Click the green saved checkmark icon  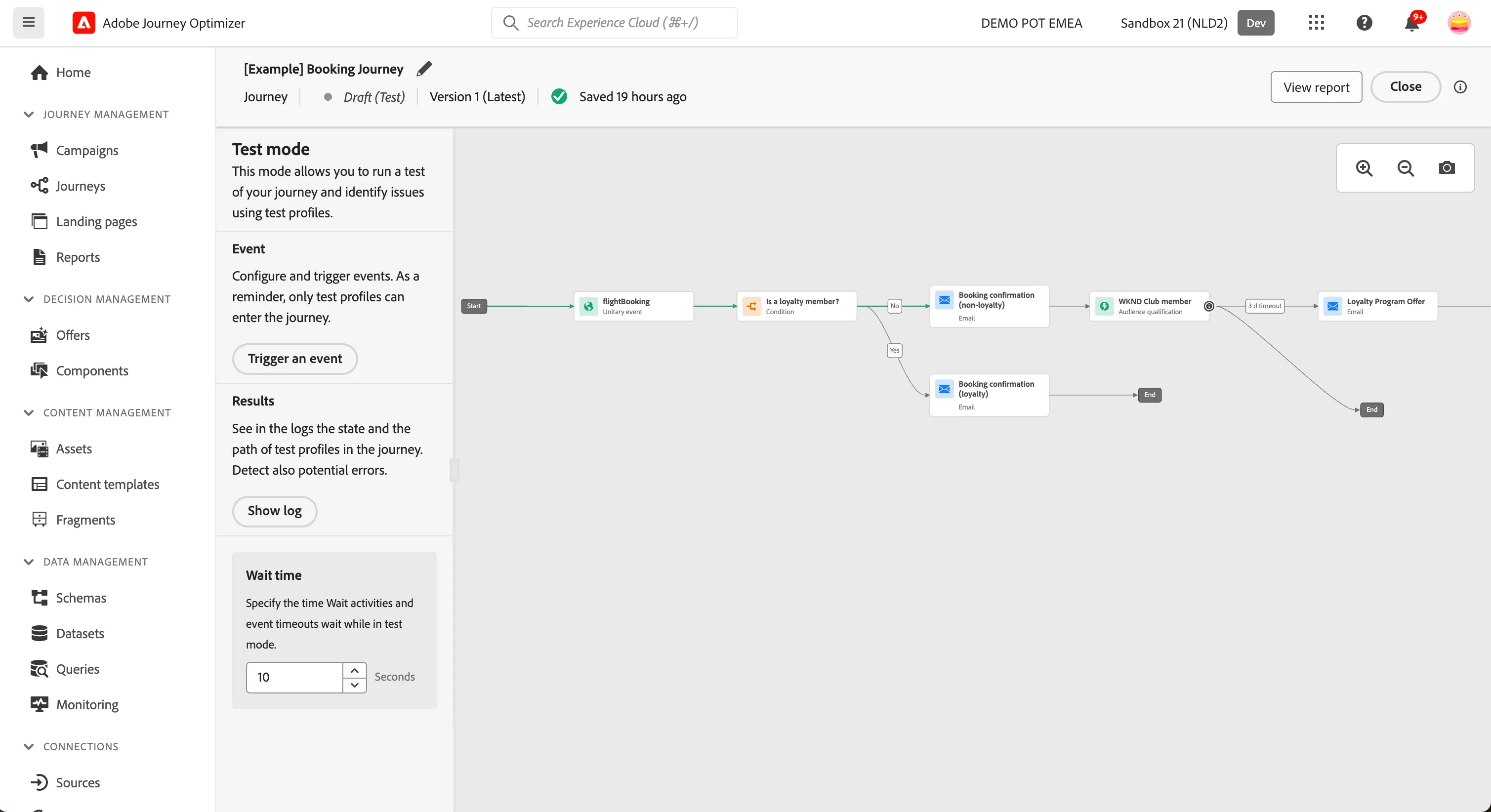[x=559, y=97]
